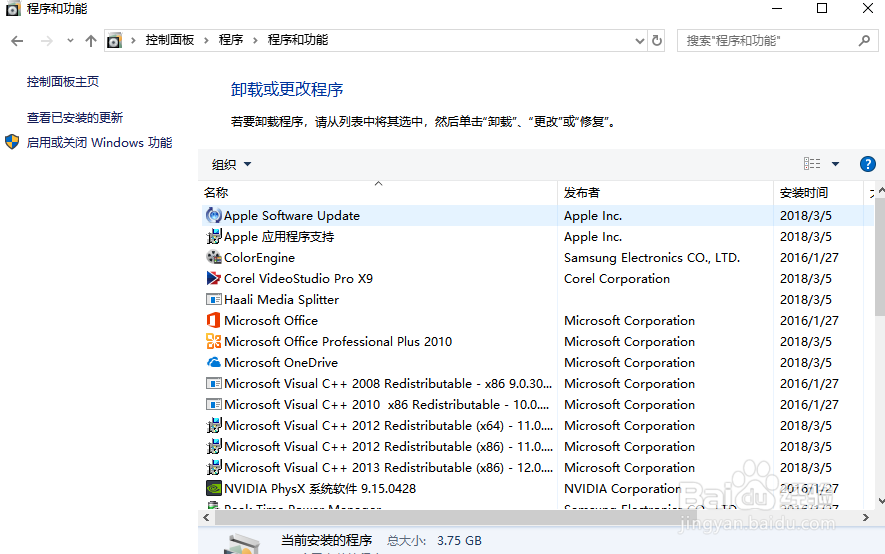Click the vertical scrollbar down arrow
Viewport: 885px width, 554px height.
[881, 501]
